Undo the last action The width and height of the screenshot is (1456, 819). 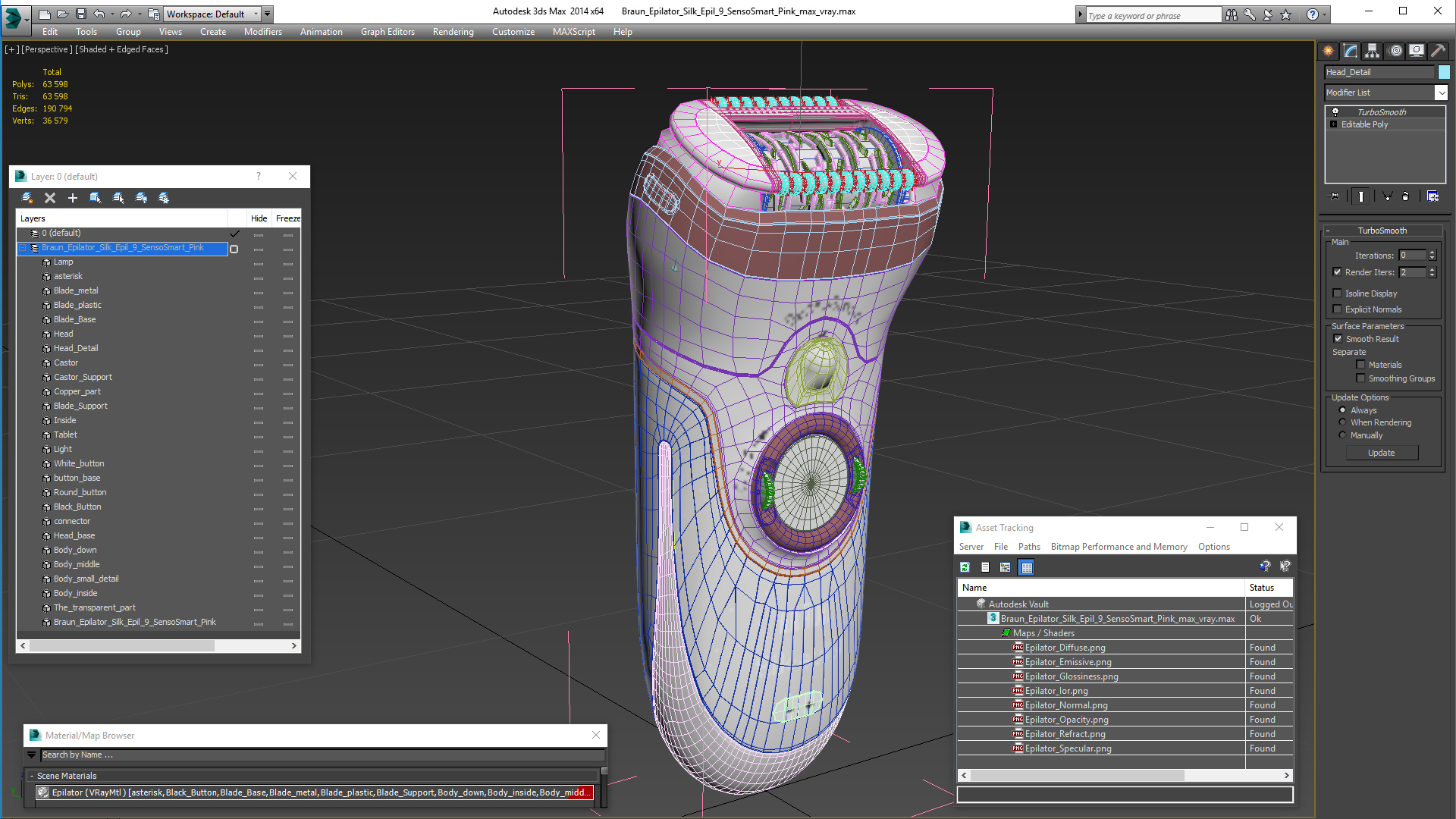point(99,14)
